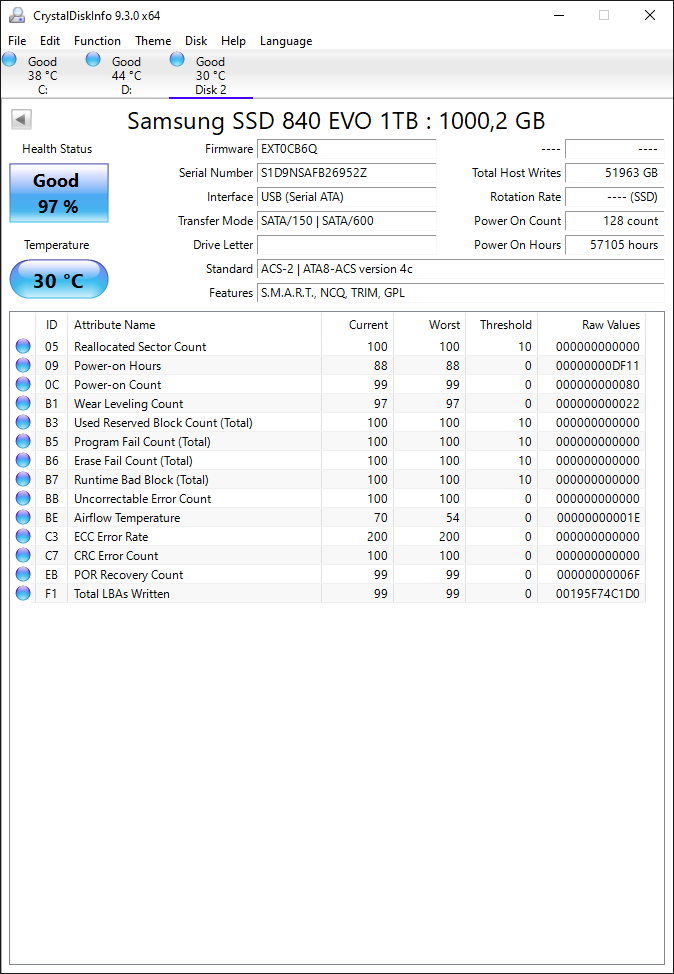Image resolution: width=674 pixels, height=974 pixels.
Task: Open the Language menu
Action: pos(286,41)
